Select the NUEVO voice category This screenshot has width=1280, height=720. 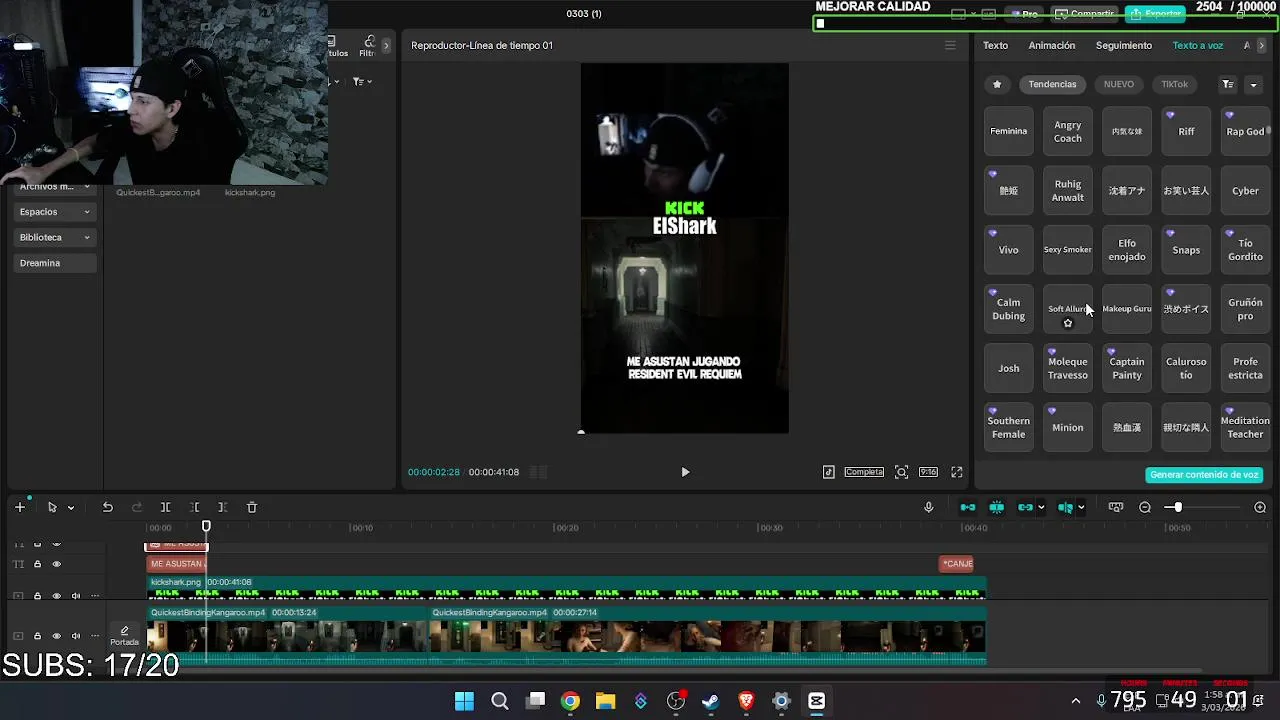pos(1118,84)
